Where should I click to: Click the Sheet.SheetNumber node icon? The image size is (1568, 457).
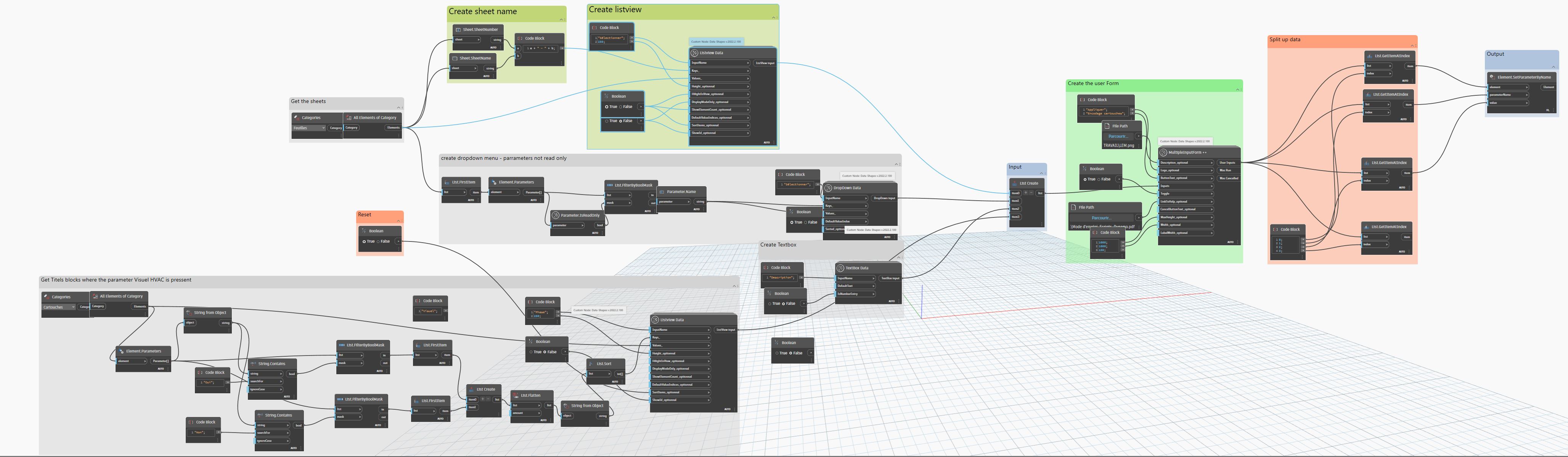[x=458, y=30]
